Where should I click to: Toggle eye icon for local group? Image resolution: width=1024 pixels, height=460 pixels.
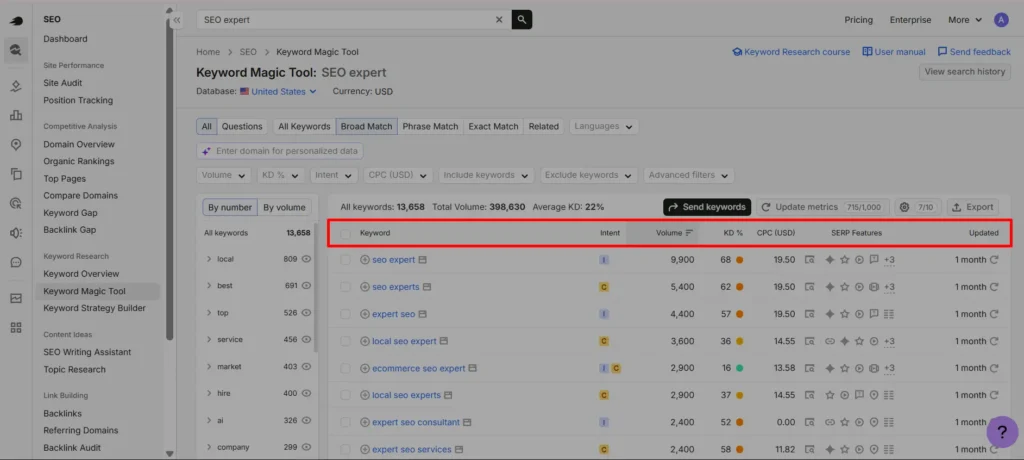pyautogui.click(x=306, y=259)
